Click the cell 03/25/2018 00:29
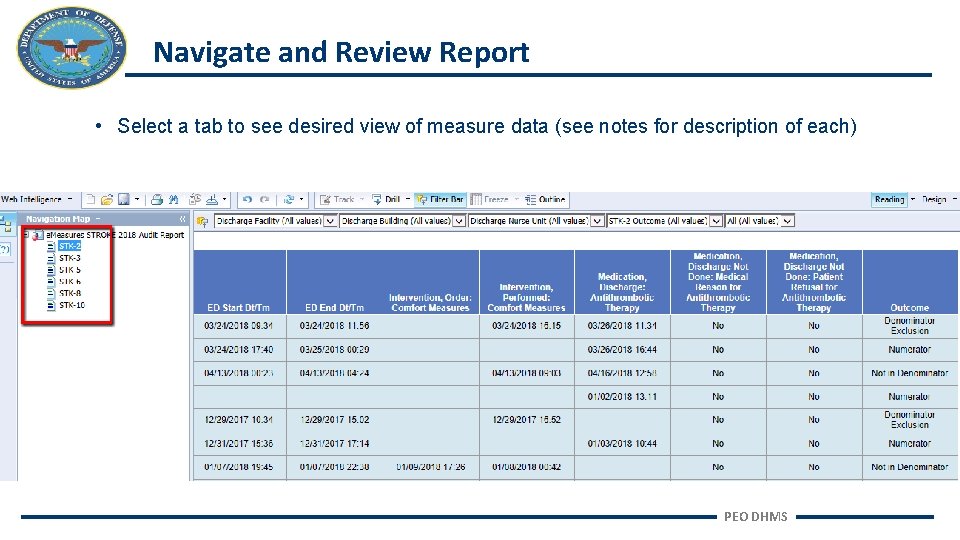The width and height of the screenshot is (960, 540). pyautogui.click(x=334, y=350)
